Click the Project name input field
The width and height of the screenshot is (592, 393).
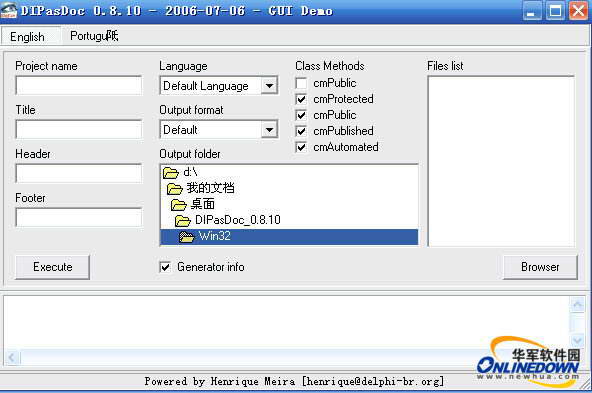[79, 85]
